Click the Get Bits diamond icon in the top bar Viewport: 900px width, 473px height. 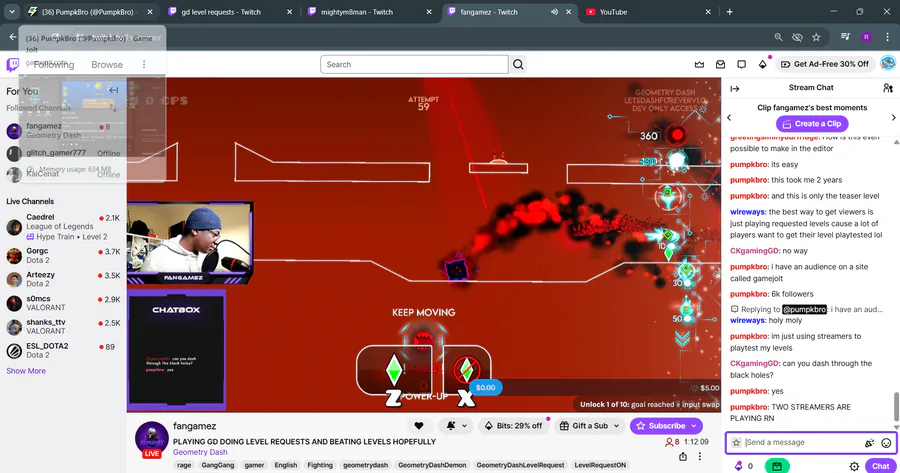763,64
